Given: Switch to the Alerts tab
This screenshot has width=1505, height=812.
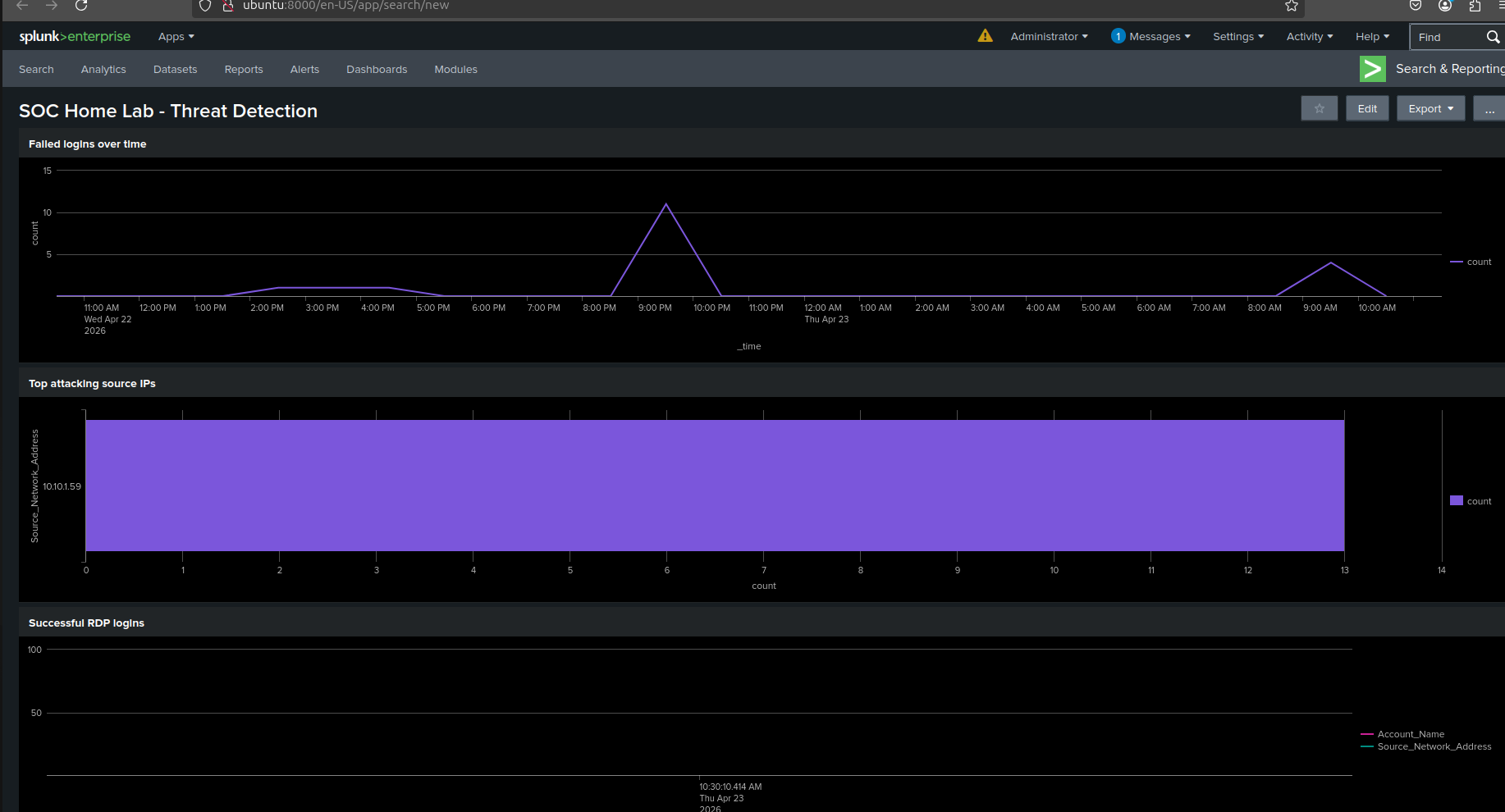Looking at the screenshot, I should coord(304,70).
